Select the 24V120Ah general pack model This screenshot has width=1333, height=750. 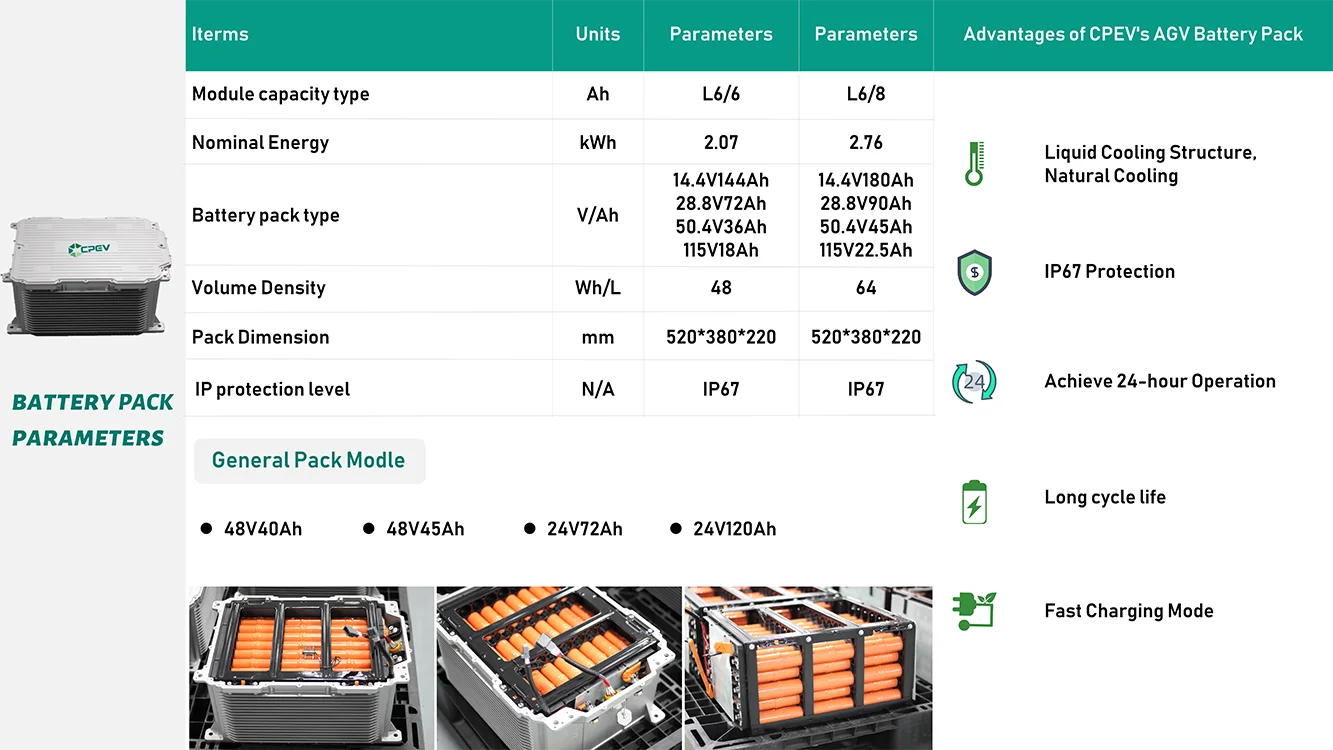pos(735,529)
